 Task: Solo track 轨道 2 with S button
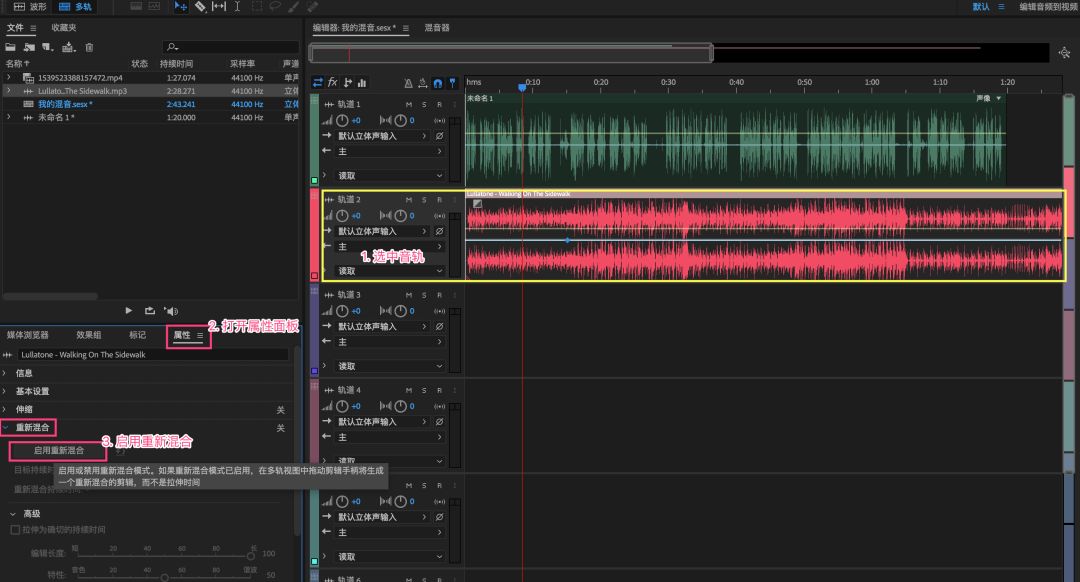point(423,200)
